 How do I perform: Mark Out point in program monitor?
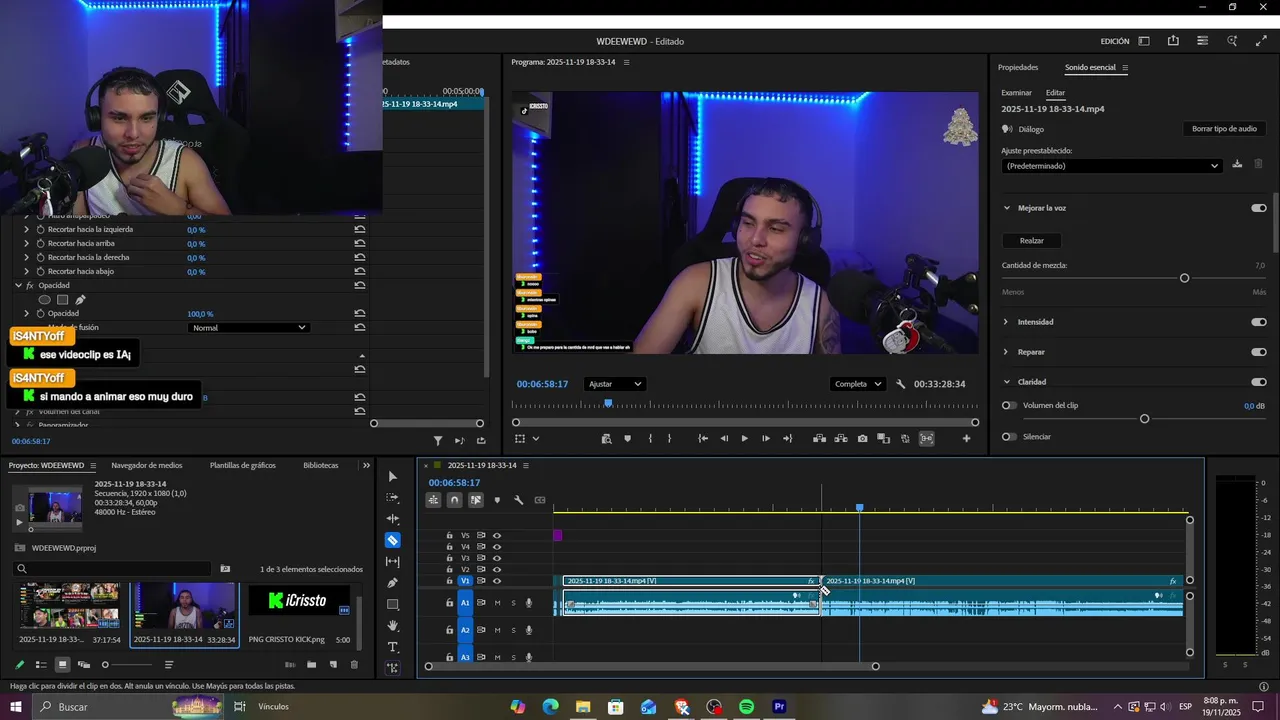tap(669, 439)
